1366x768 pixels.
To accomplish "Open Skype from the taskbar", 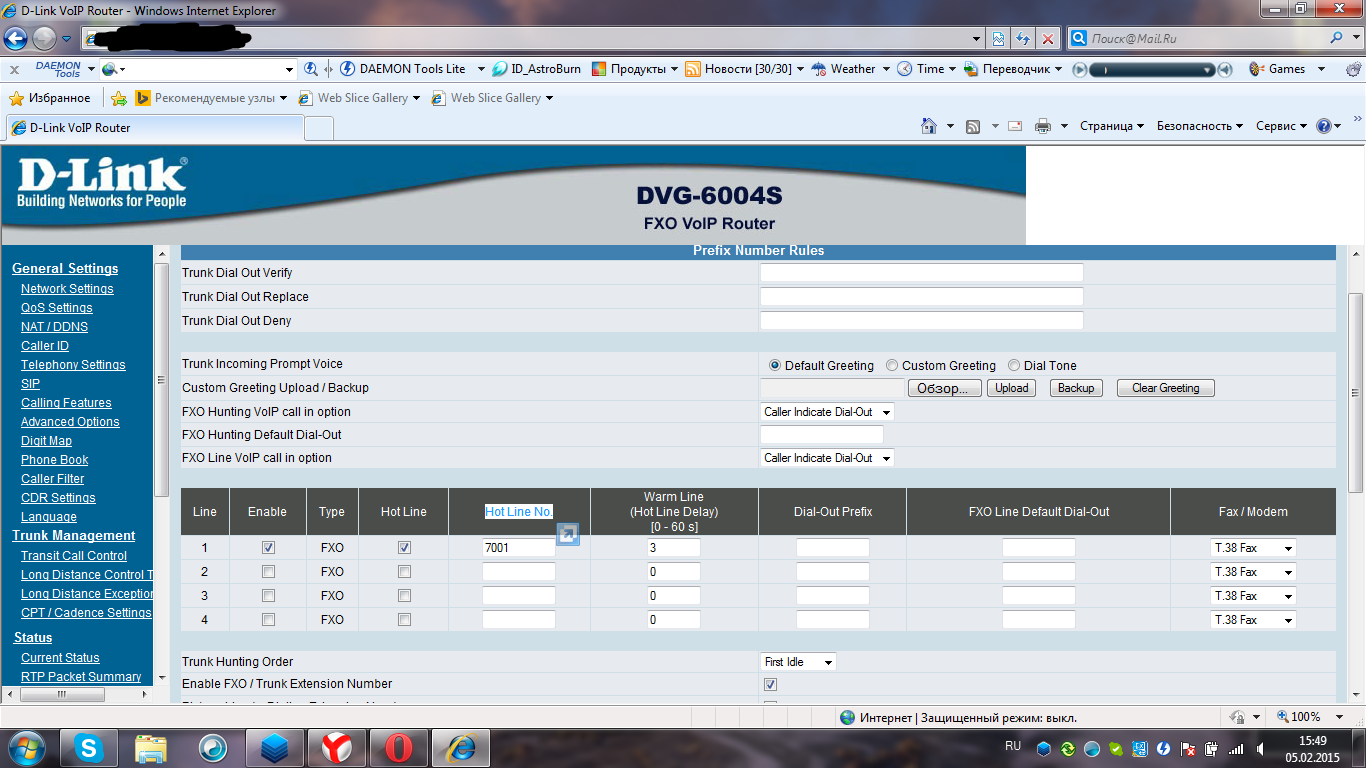I will (89, 748).
